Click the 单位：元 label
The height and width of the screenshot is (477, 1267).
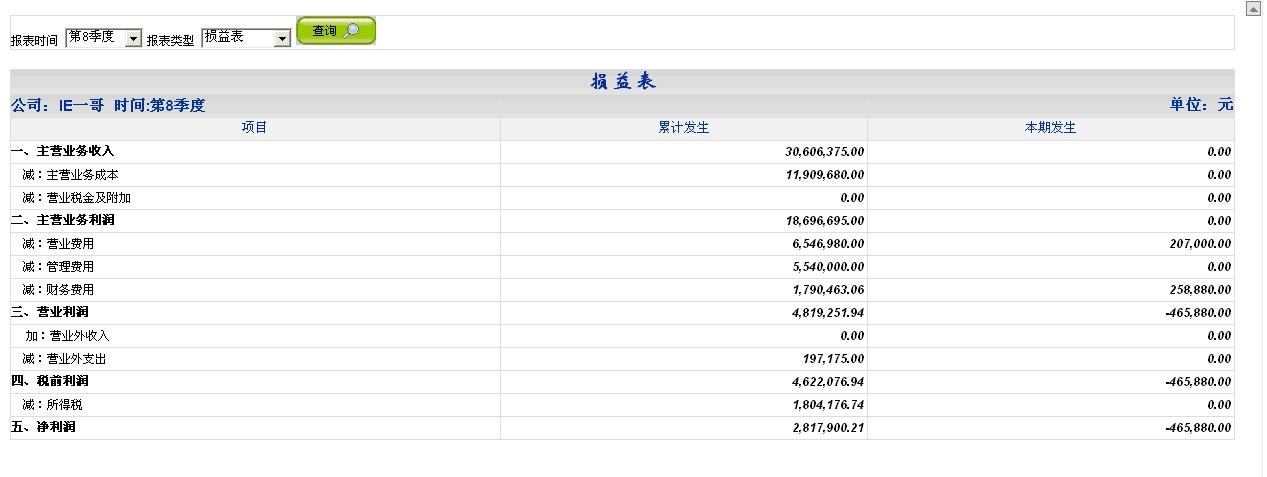1201,105
